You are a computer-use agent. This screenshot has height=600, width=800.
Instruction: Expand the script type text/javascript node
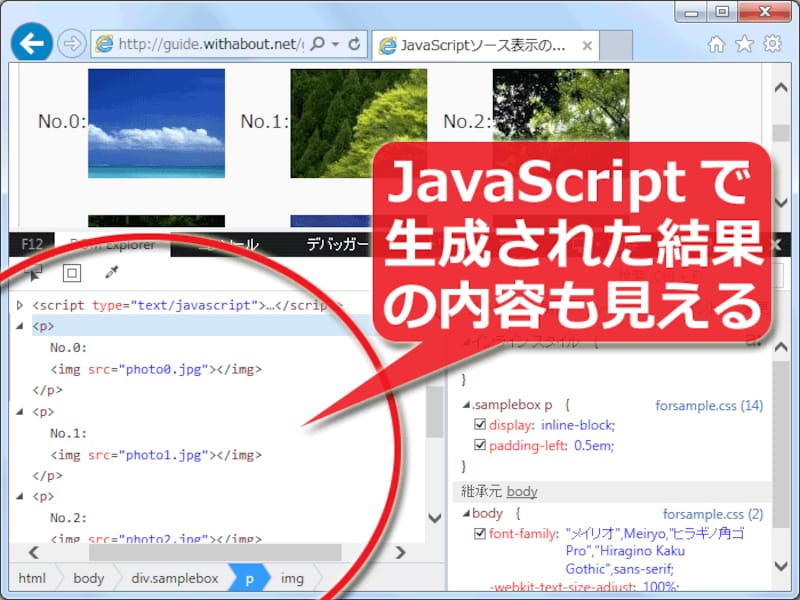pos(19,305)
